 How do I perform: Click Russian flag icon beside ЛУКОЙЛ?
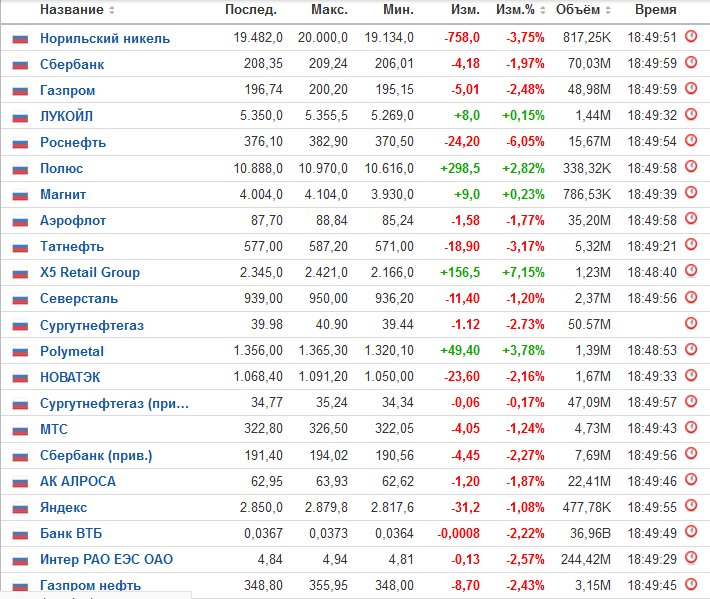[20, 117]
